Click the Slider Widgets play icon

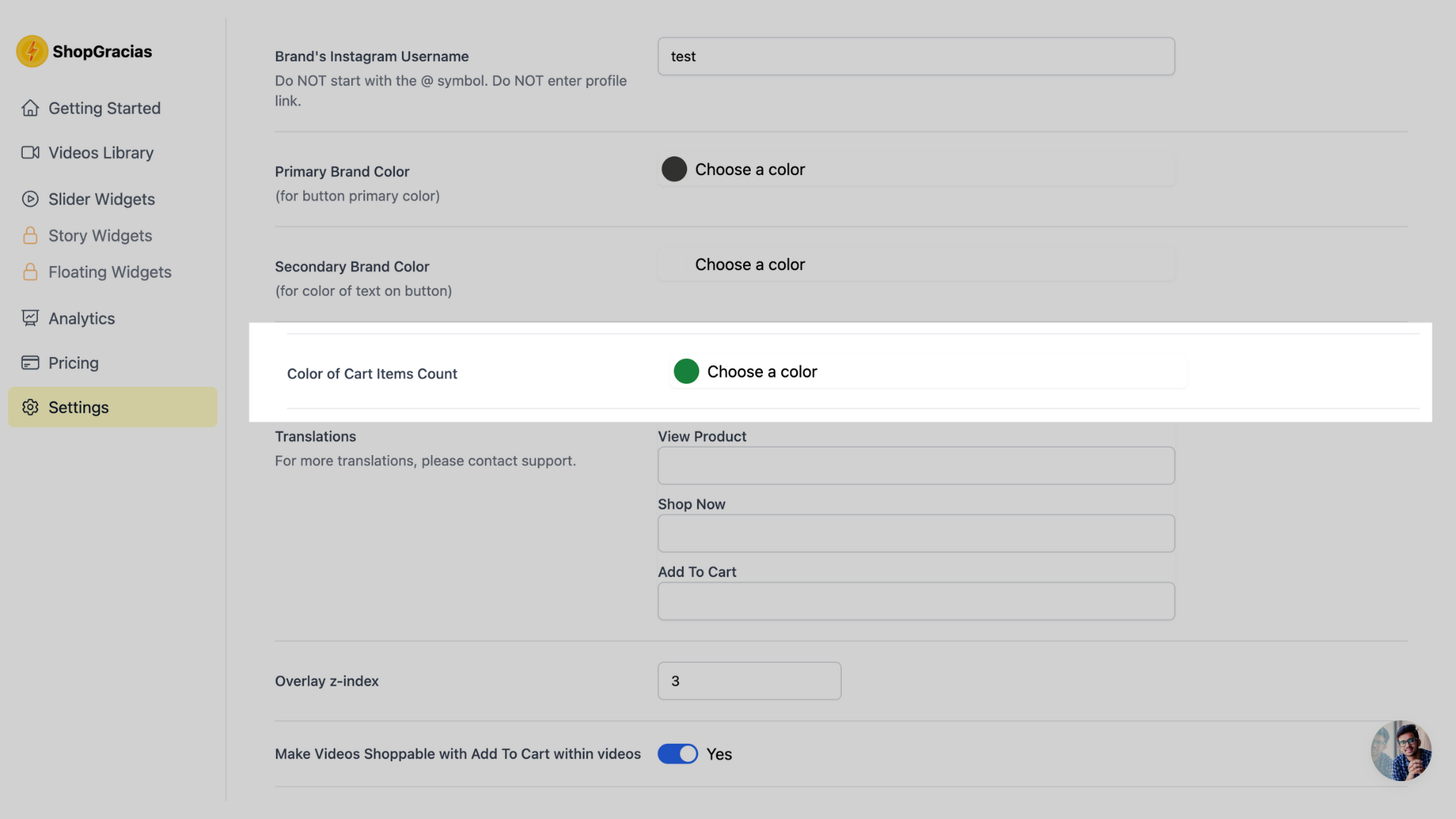pos(30,199)
